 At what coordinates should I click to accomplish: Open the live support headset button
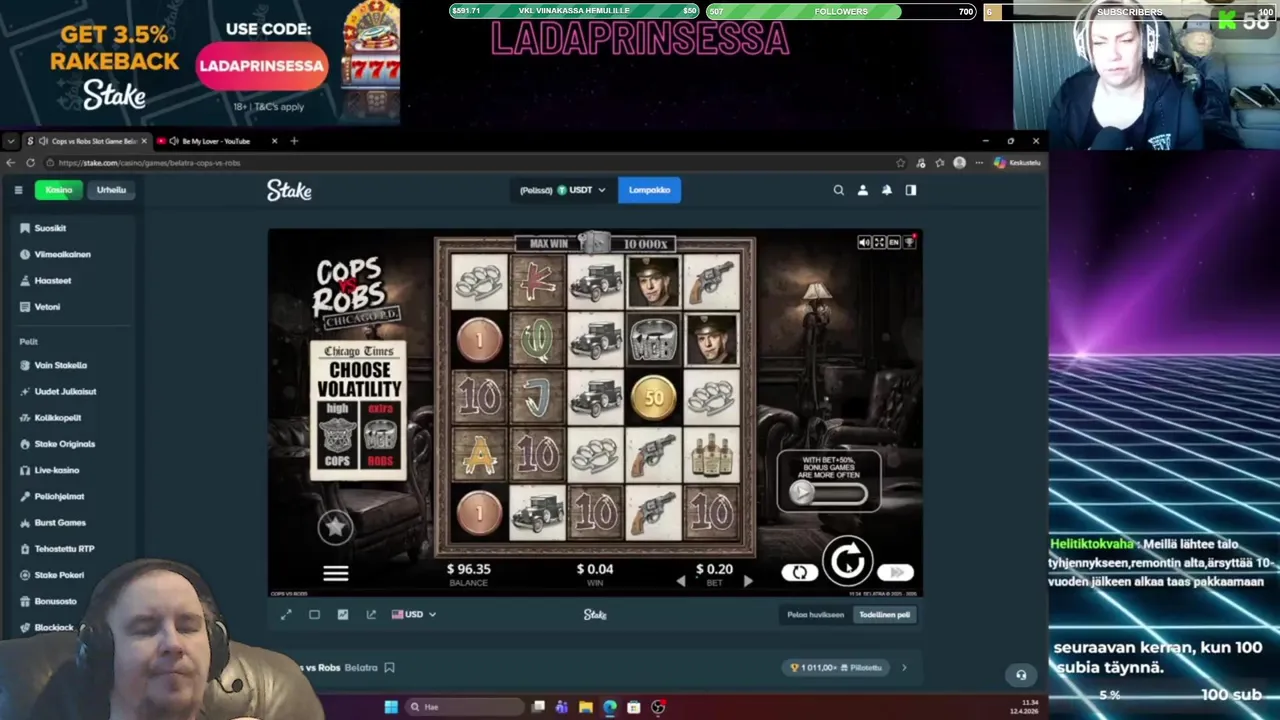(x=1021, y=675)
